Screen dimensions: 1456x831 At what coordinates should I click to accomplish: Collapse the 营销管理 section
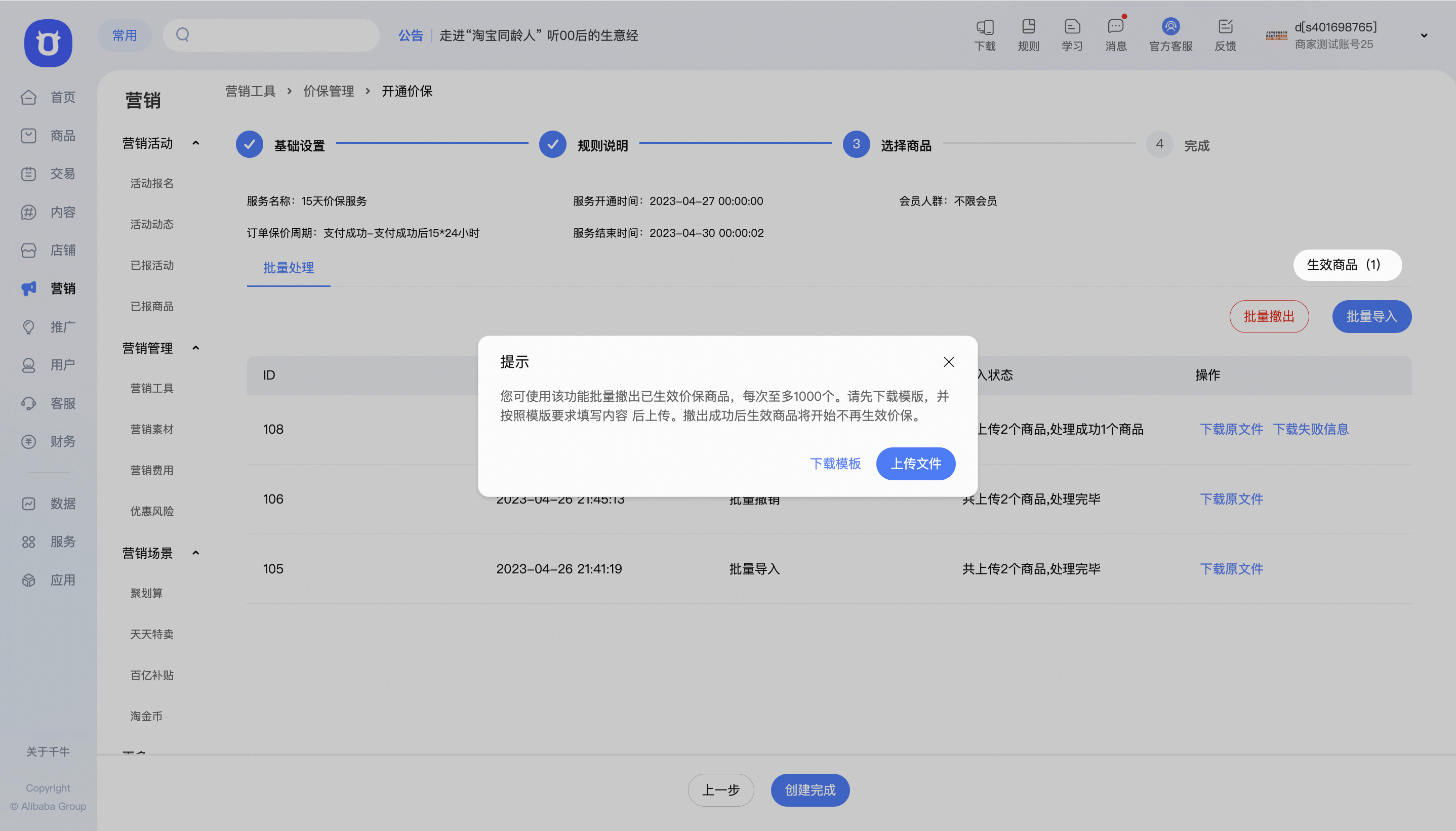[196, 348]
